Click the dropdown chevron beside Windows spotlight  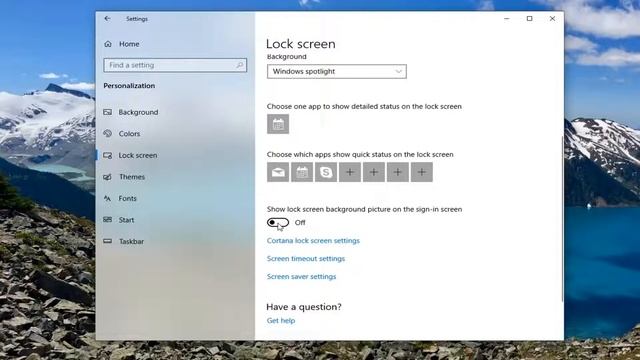398,71
